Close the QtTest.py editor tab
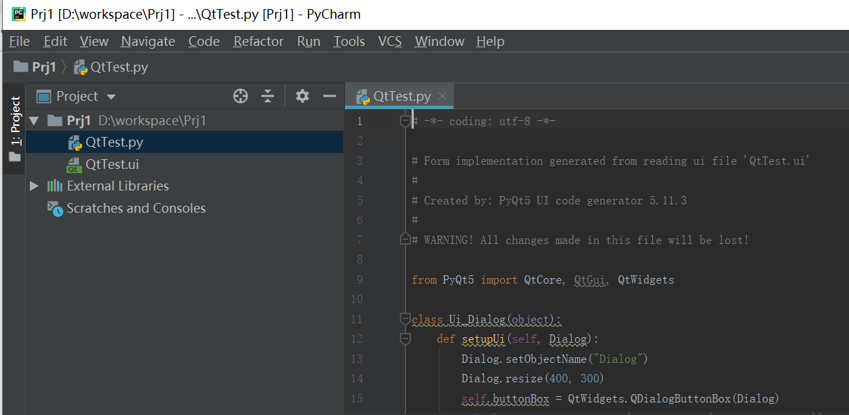Viewport: 849px width, 415px height. tap(442, 96)
